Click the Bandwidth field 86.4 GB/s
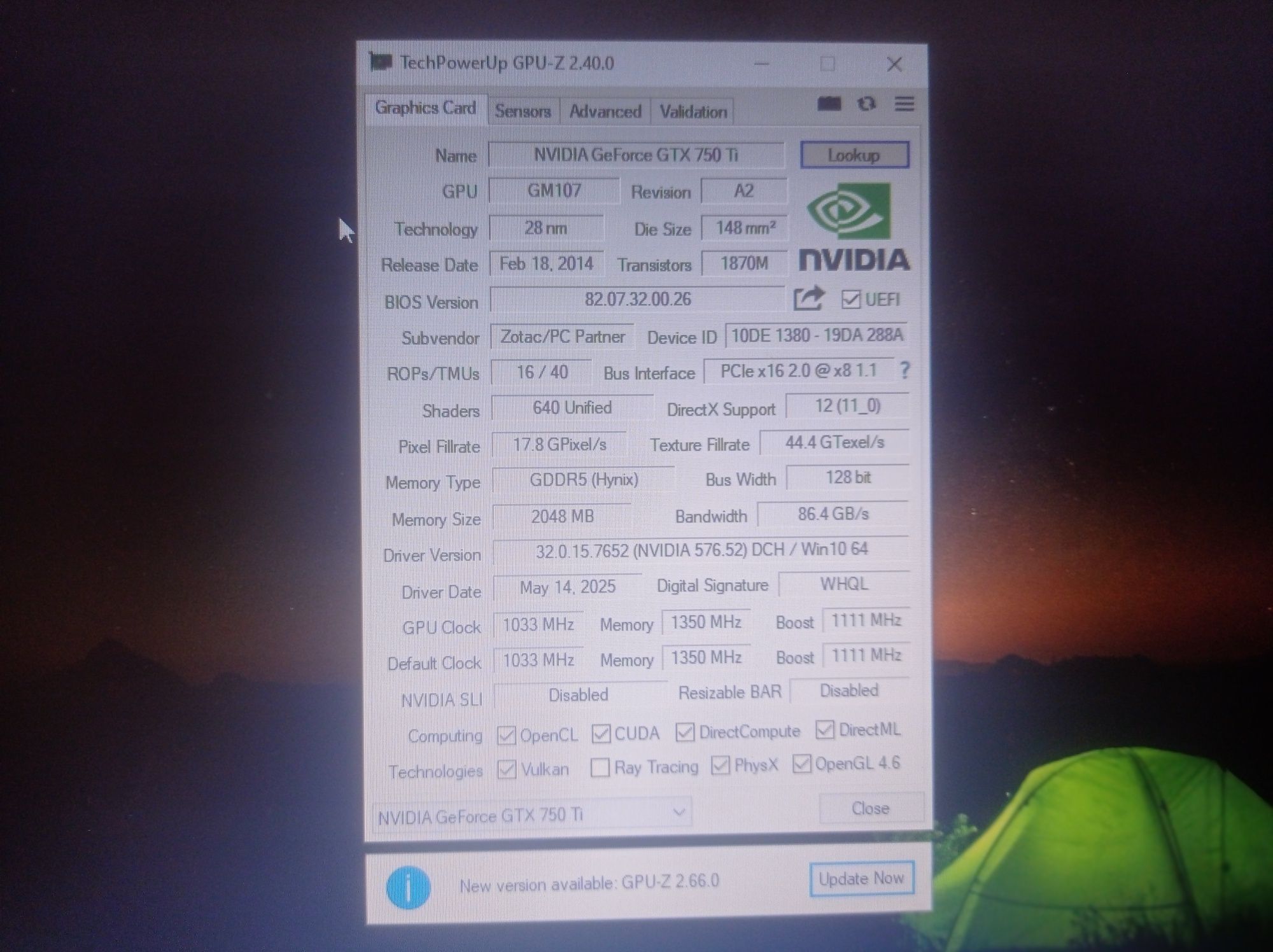The image size is (1273, 952). click(x=833, y=514)
